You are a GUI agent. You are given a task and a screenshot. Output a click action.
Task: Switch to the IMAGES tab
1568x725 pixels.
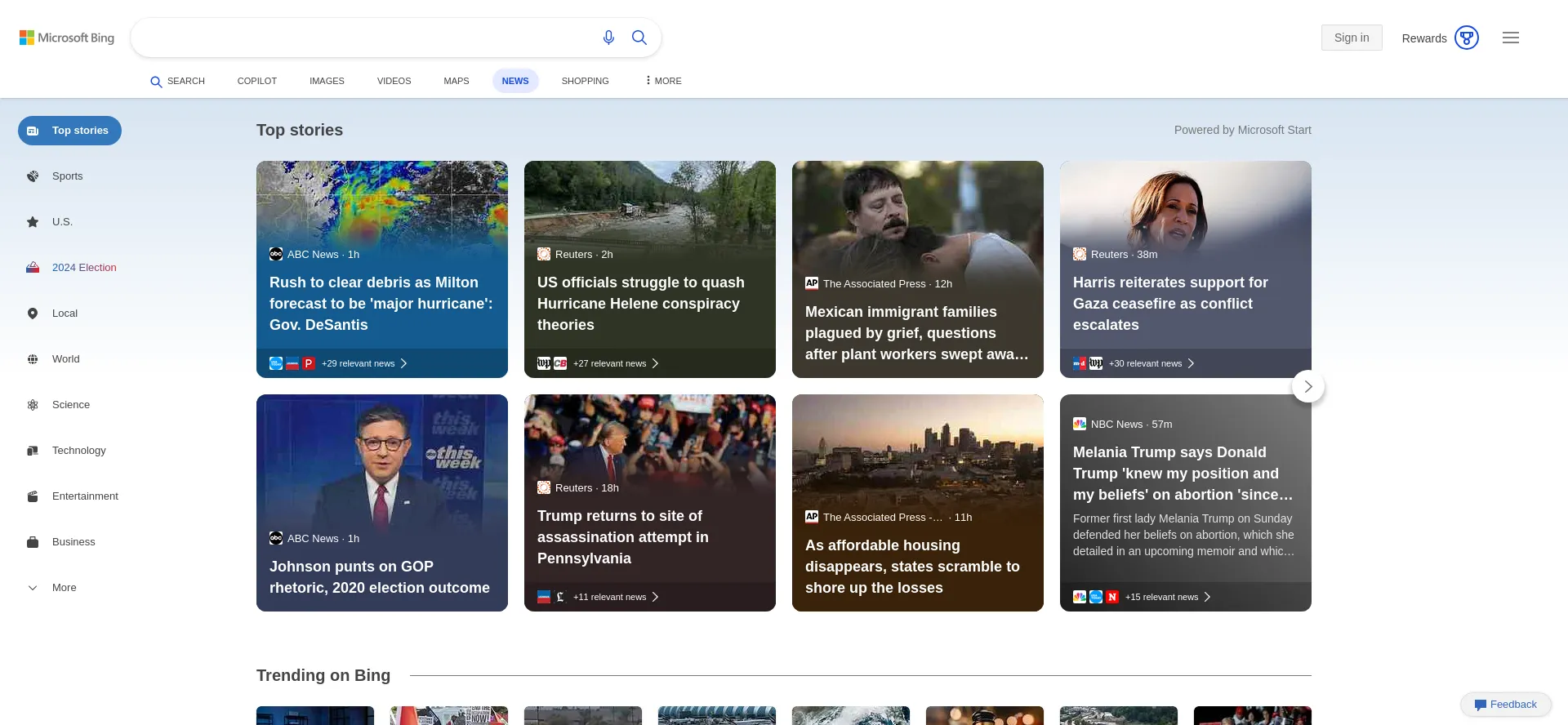(x=327, y=81)
